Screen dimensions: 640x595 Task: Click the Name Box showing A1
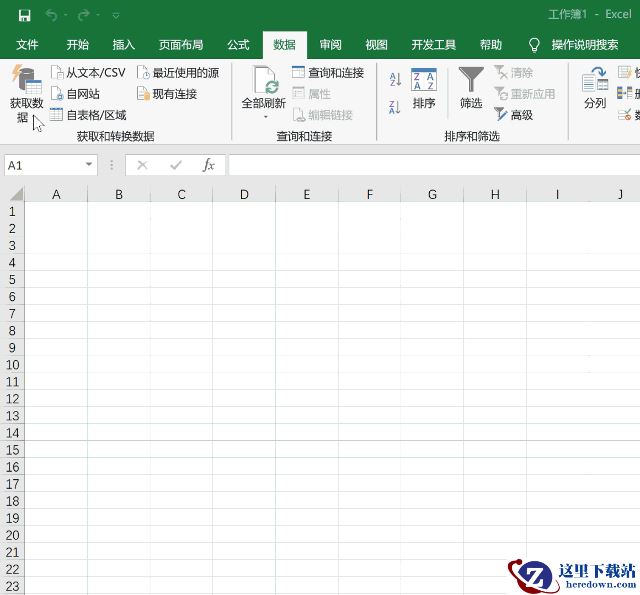point(43,165)
